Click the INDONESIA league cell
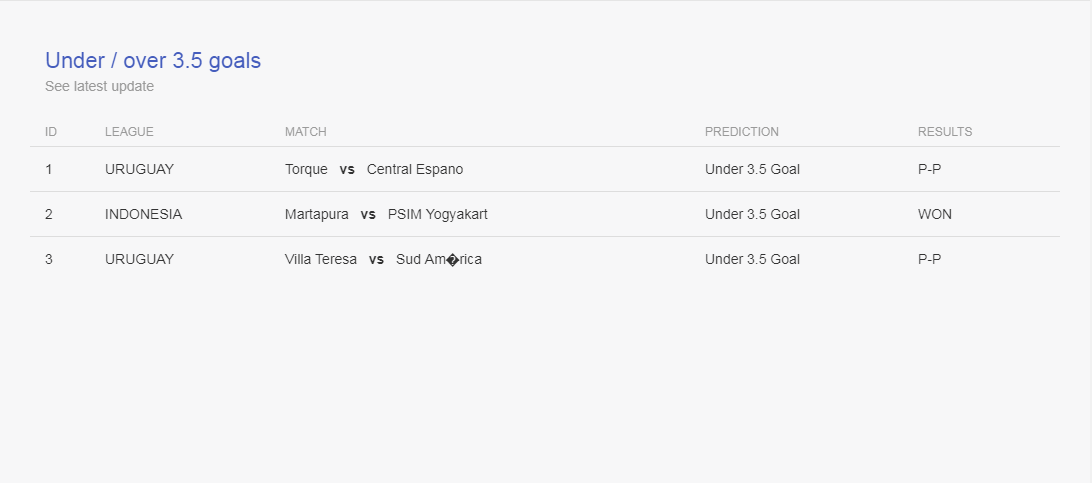 pos(143,214)
